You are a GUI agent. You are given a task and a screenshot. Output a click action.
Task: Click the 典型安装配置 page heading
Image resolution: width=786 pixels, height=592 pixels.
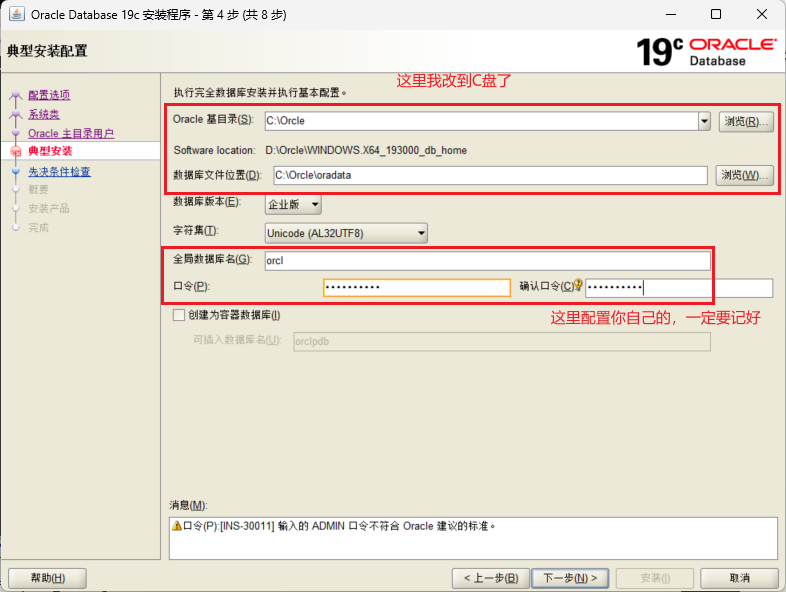[47, 51]
